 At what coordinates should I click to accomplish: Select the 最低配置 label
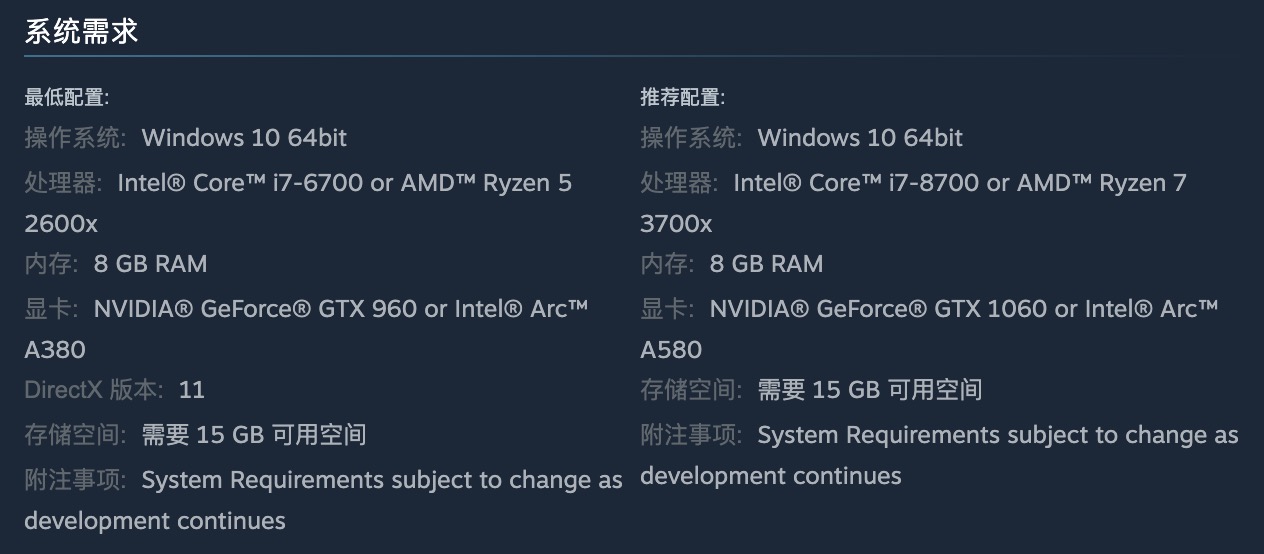pos(67,97)
